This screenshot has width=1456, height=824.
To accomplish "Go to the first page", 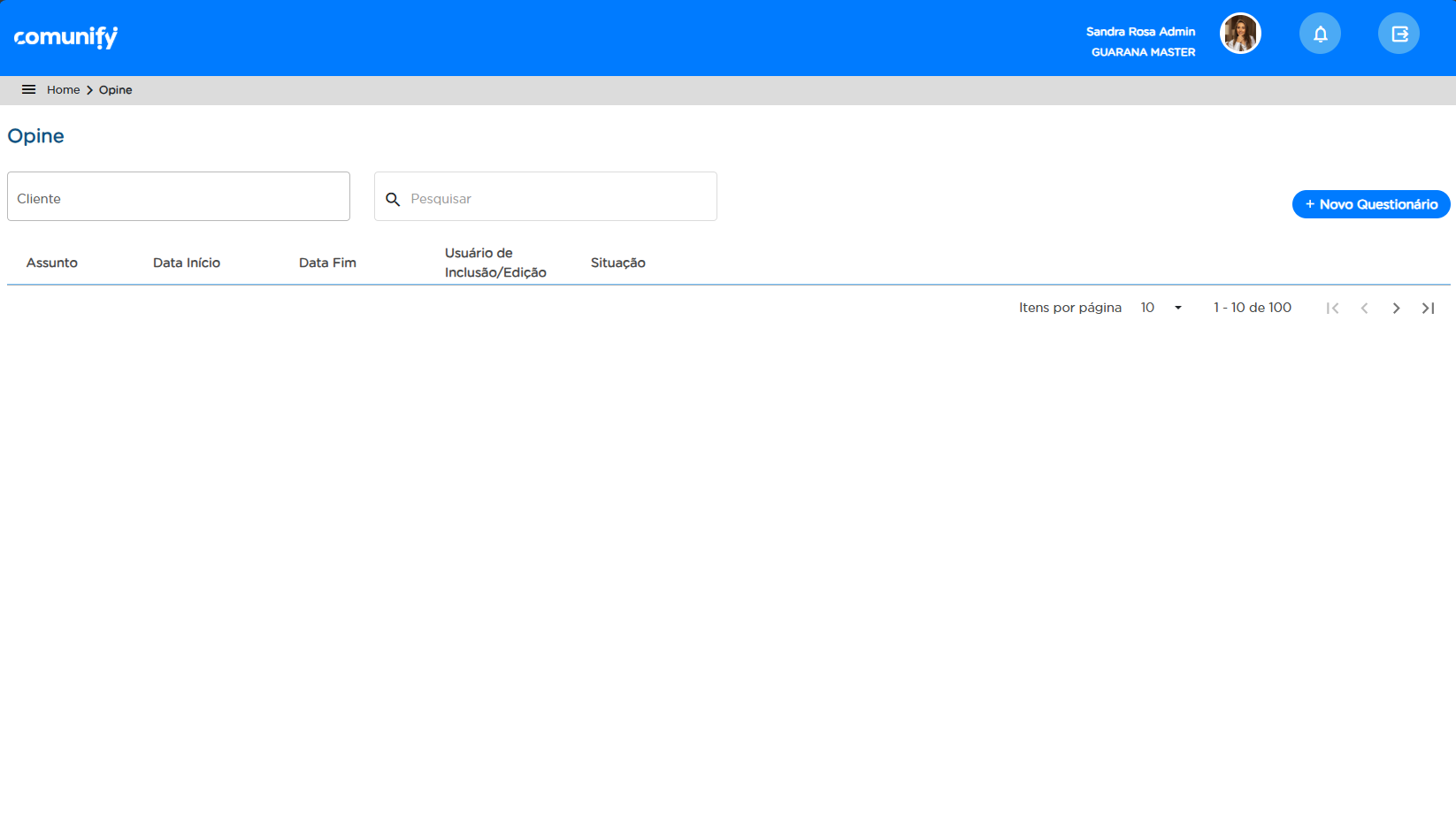I will [1332, 308].
